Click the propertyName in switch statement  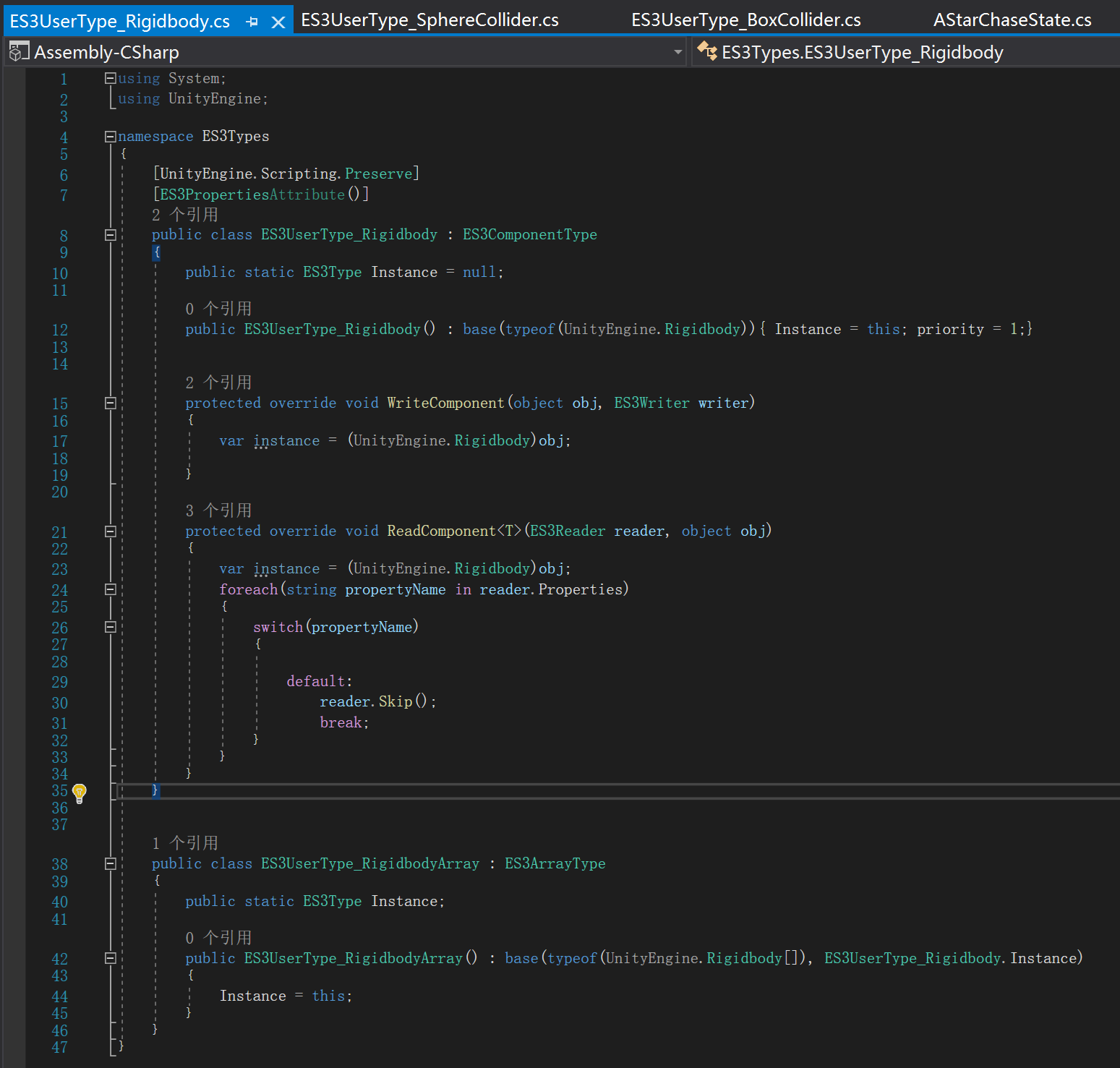(362, 627)
